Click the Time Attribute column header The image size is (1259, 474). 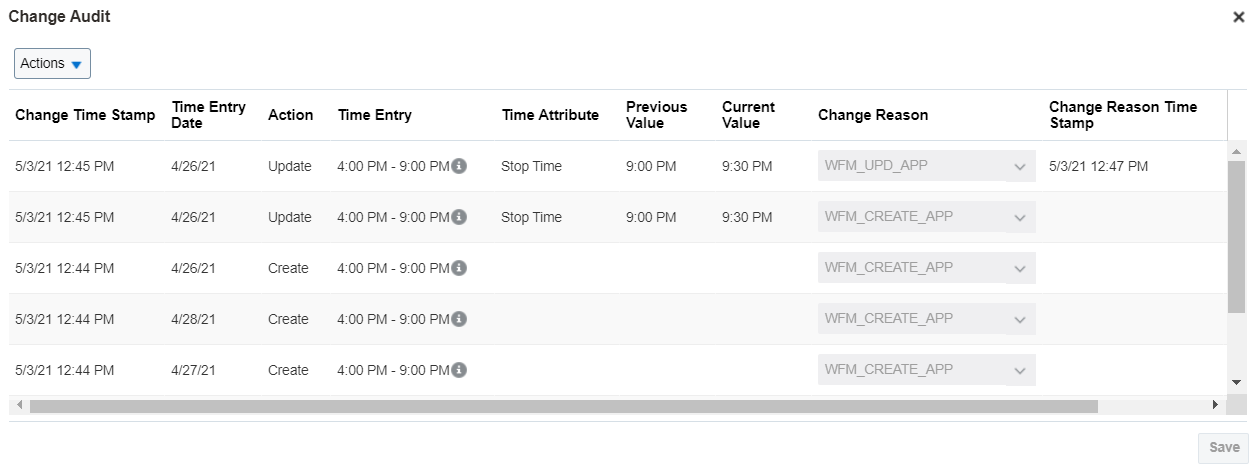(550, 115)
